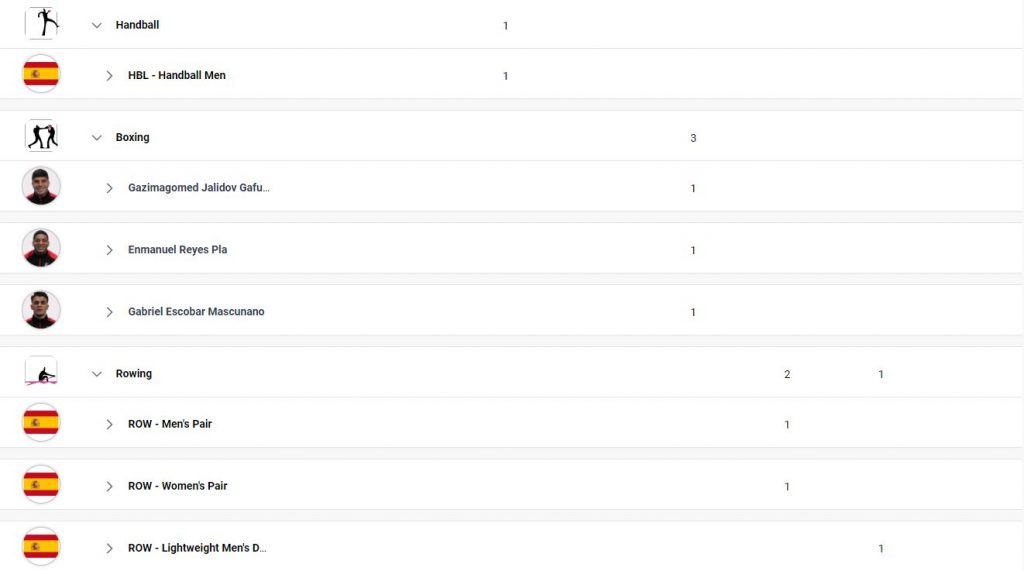Click the Rowing sport pictogram icon
The image size is (1024, 571).
(x=41, y=373)
